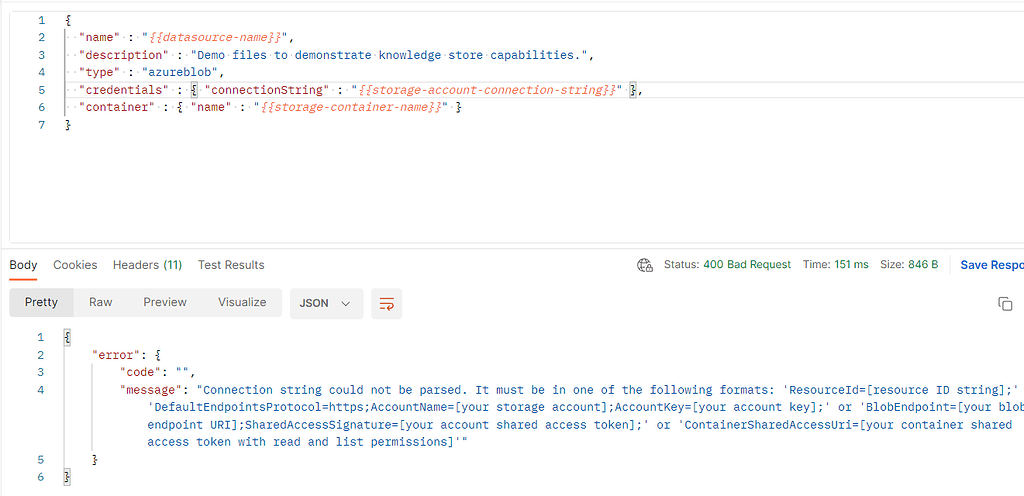Open the Headers (11) tab
This screenshot has height=496, width=1024.
point(147,265)
